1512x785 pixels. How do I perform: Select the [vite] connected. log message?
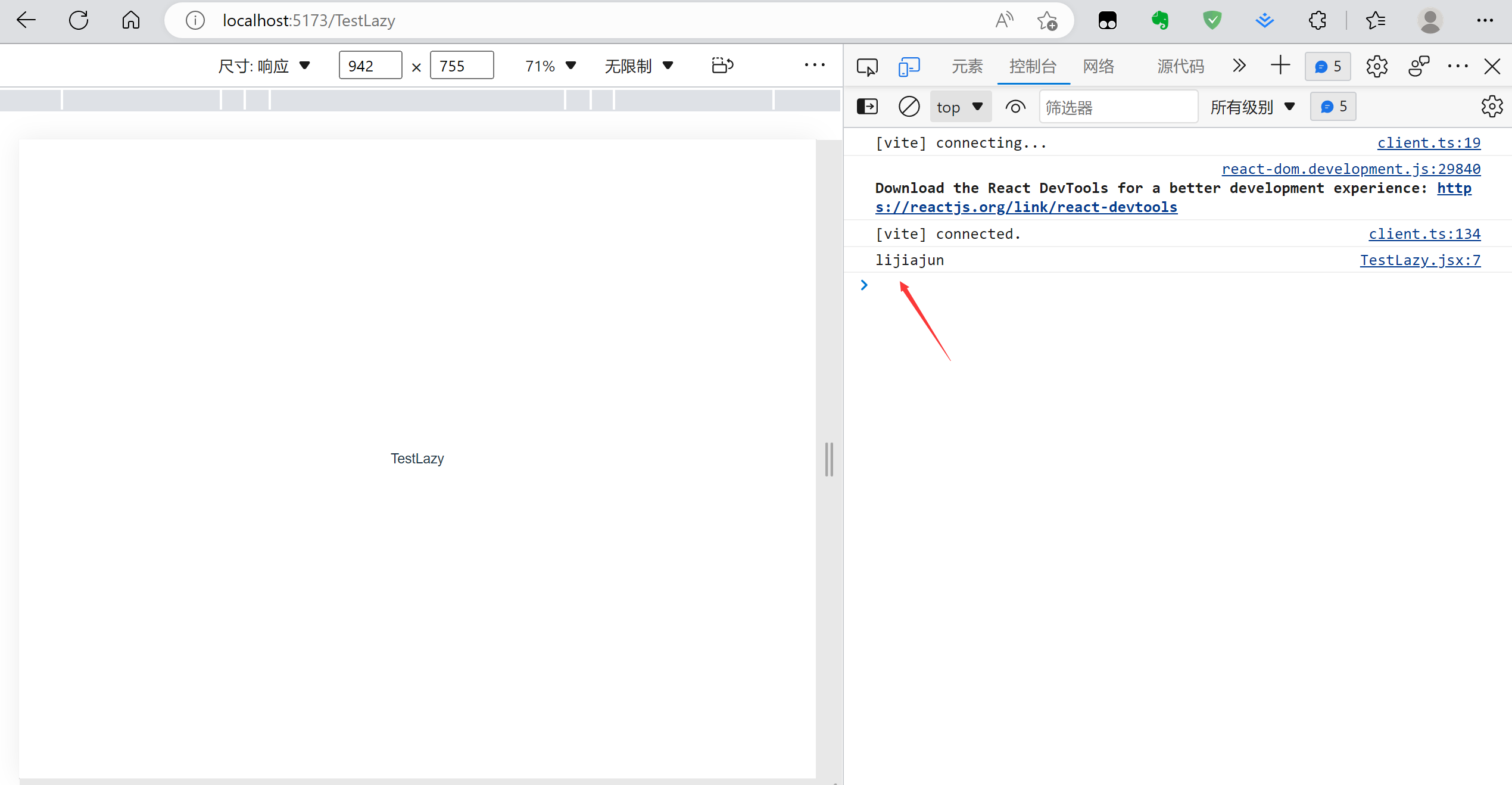click(948, 234)
